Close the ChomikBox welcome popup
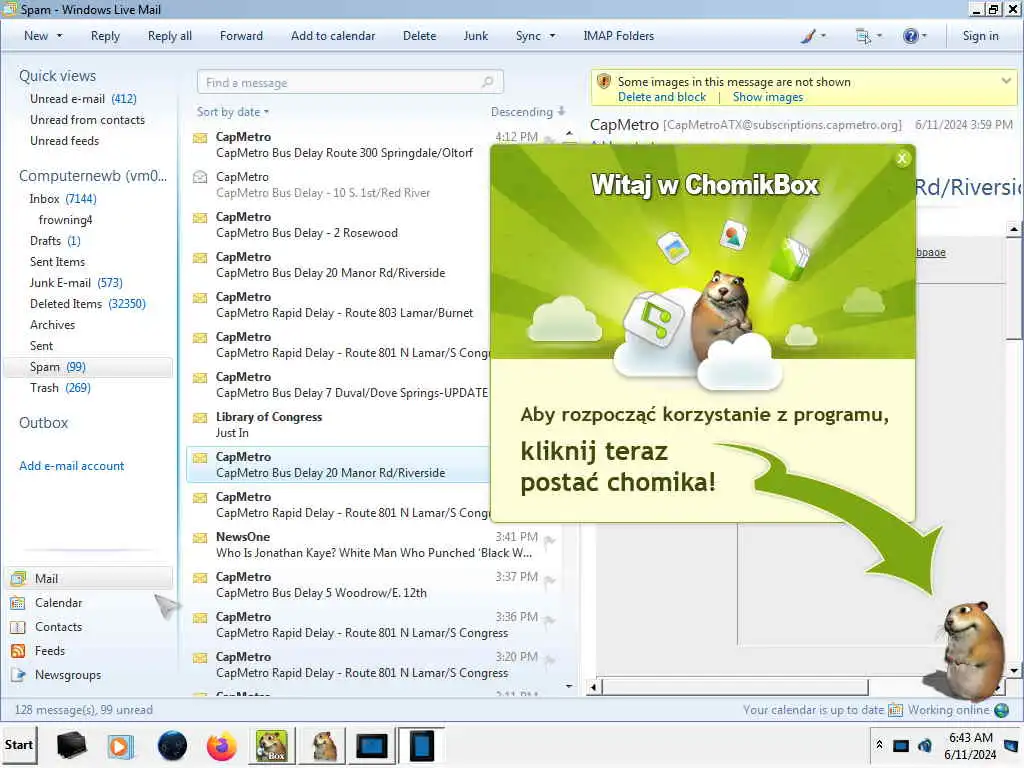Viewport: 1024px width, 768px height. click(902, 158)
